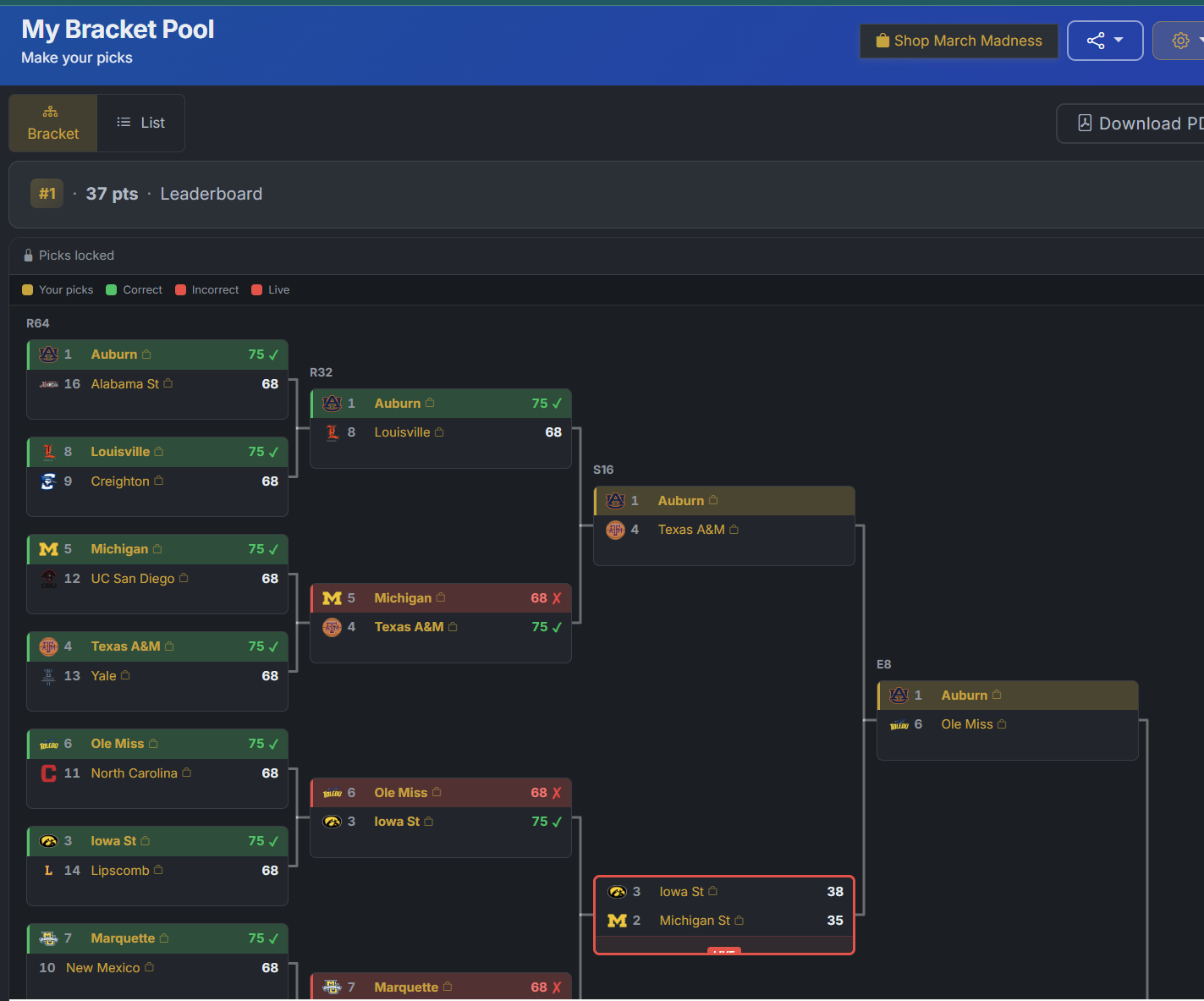Click the lock icon beside Alabama St
Screen dimensions: 1204x1001
coord(168,383)
